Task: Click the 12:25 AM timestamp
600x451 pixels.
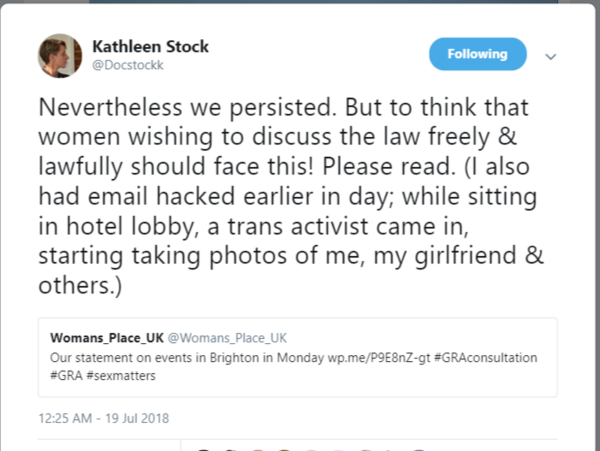Action: [71, 415]
